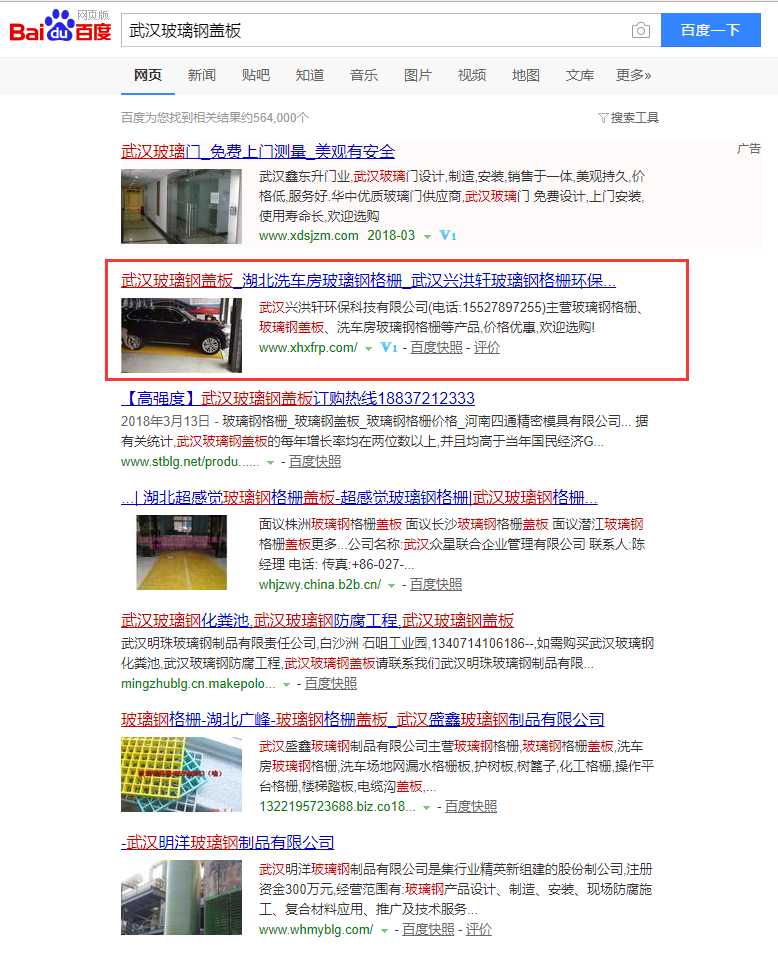Expand dropdown arrow beside whjzwy.china.b2b.cn
Image resolution: width=778 pixels, height=953 pixels.
391,585
